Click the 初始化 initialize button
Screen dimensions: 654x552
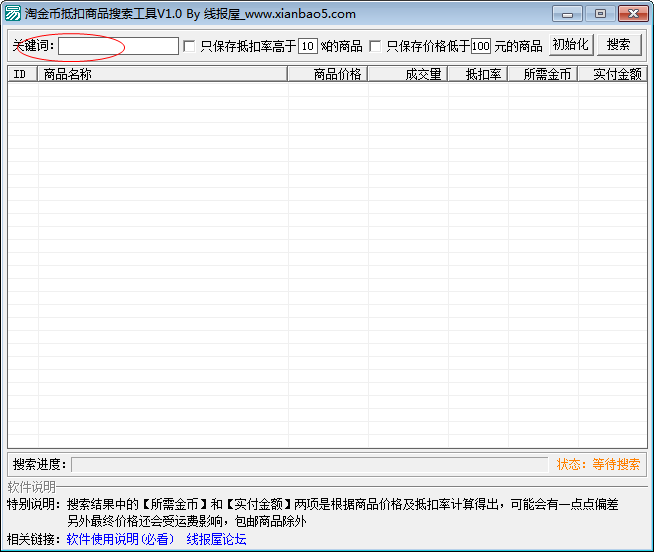[571, 45]
